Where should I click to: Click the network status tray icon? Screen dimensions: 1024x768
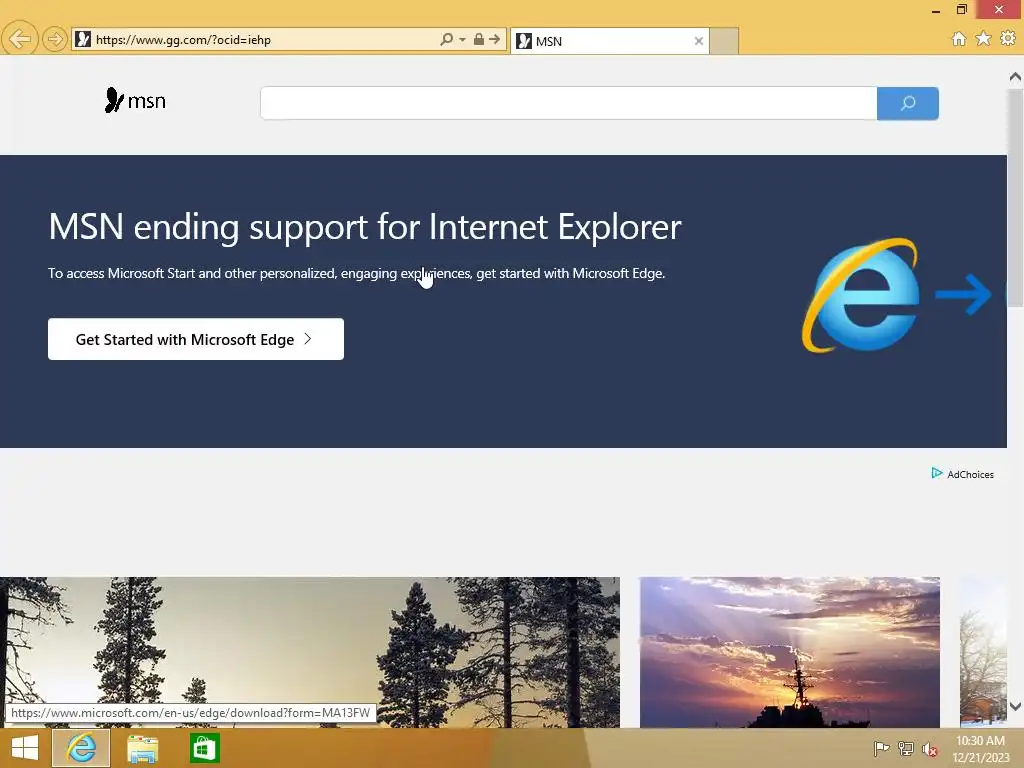[x=906, y=748]
